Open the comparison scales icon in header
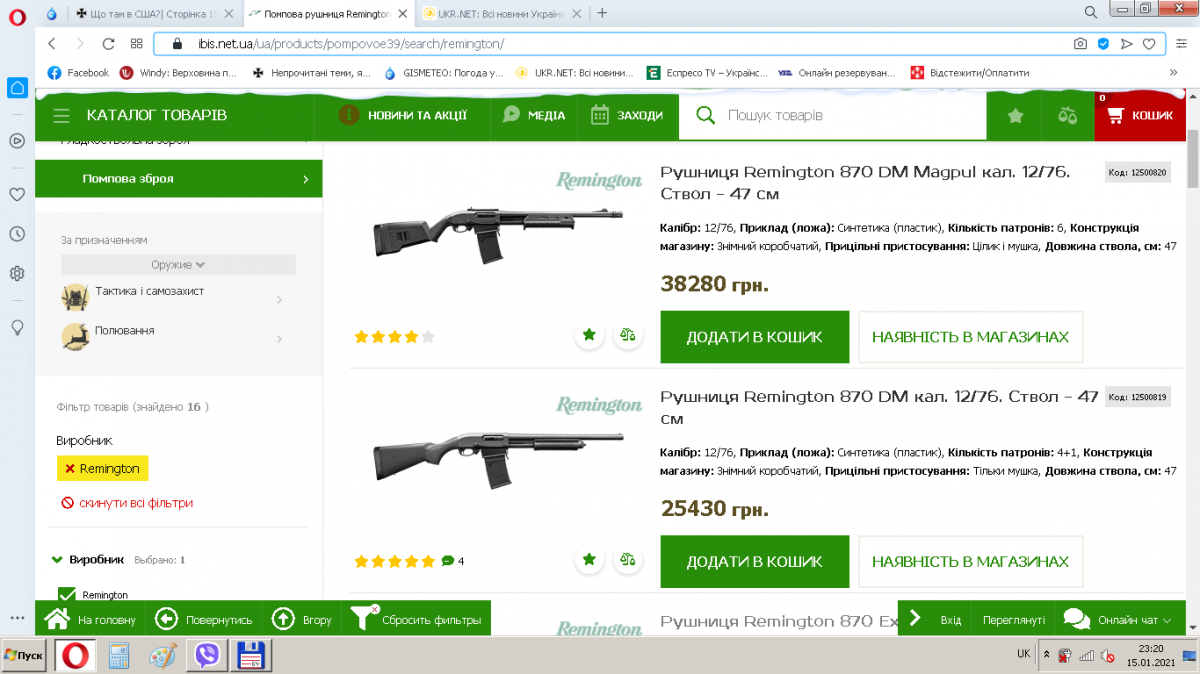This screenshot has height=674, width=1200. [x=1068, y=116]
